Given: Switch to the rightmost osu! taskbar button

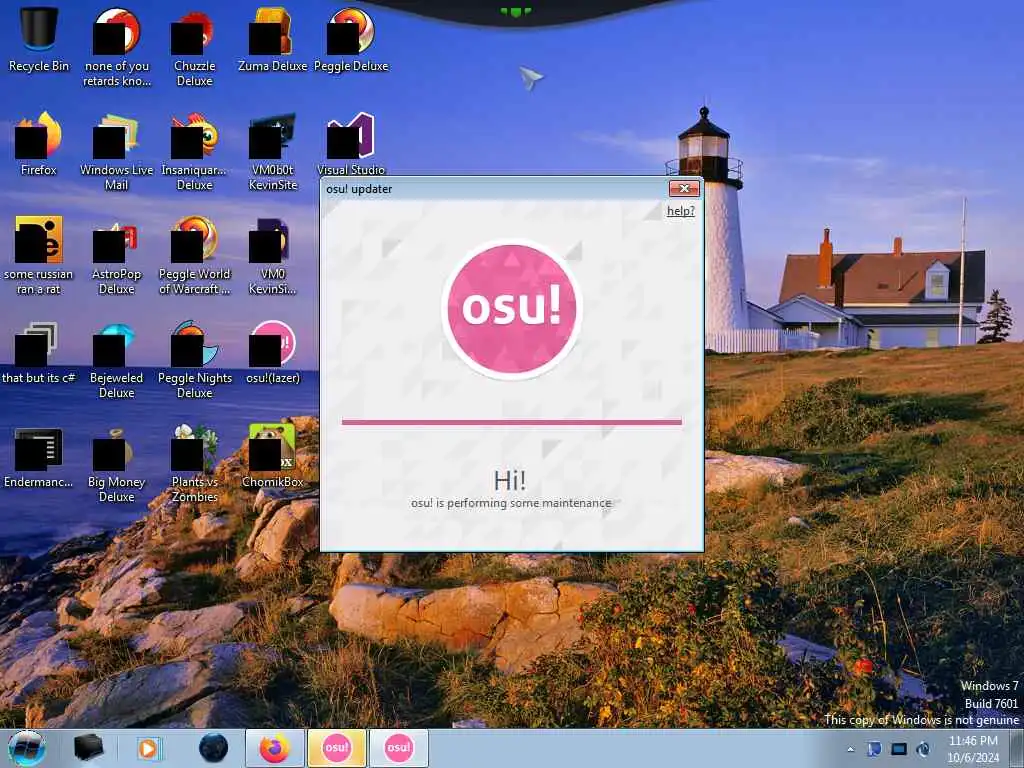Looking at the screenshot, I should coord(398,748).
